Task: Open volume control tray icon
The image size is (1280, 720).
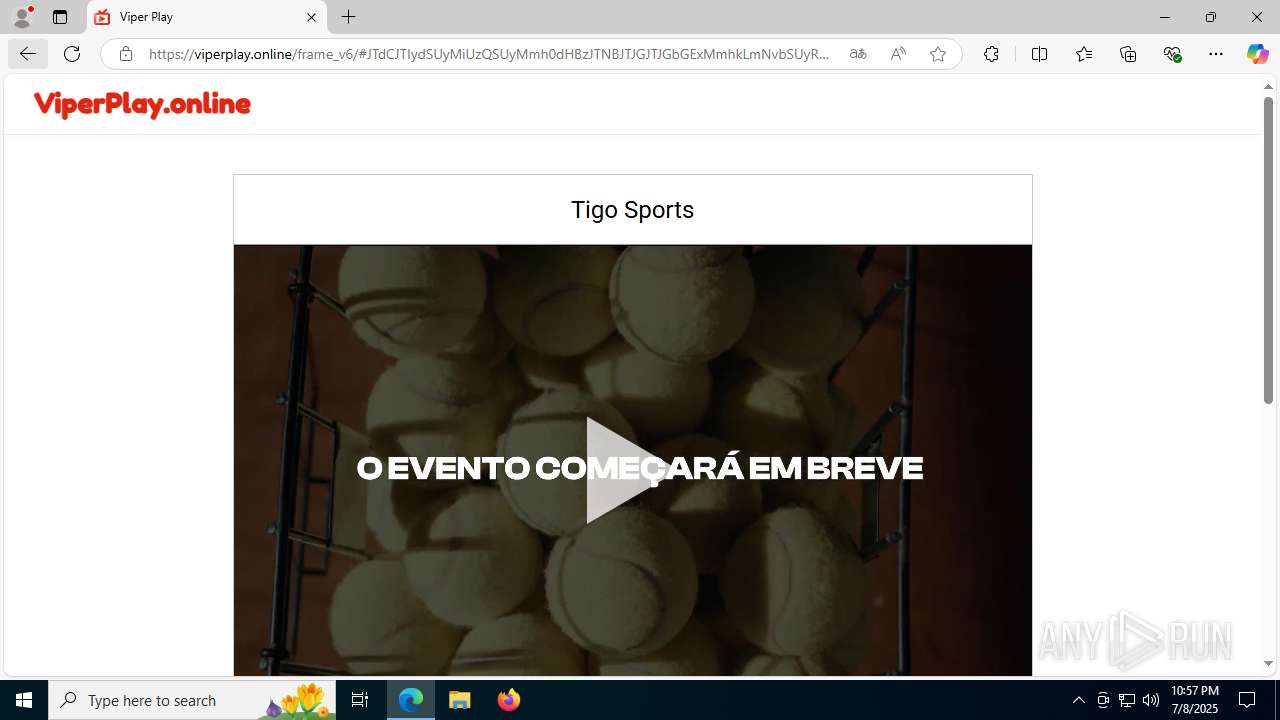Action: pos(1151,700)
